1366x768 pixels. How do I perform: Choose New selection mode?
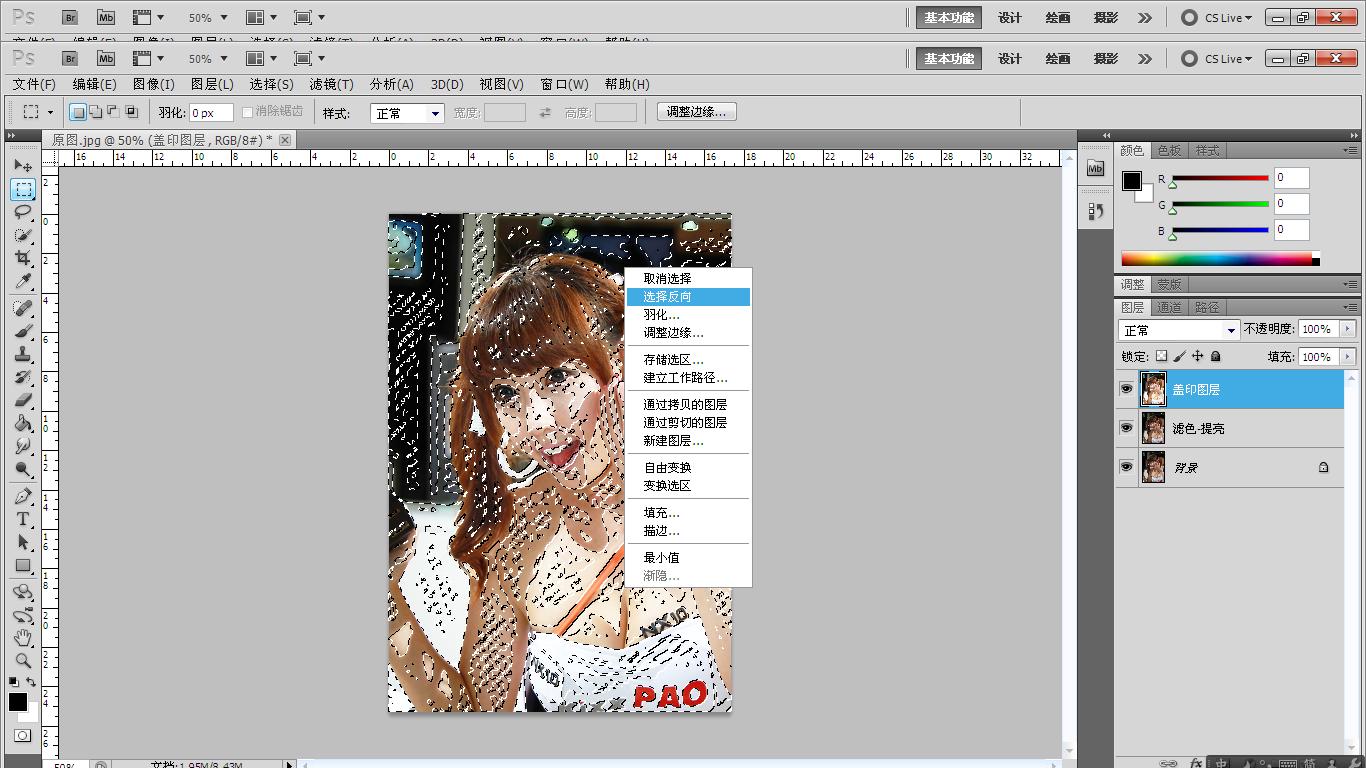(78, 112)
